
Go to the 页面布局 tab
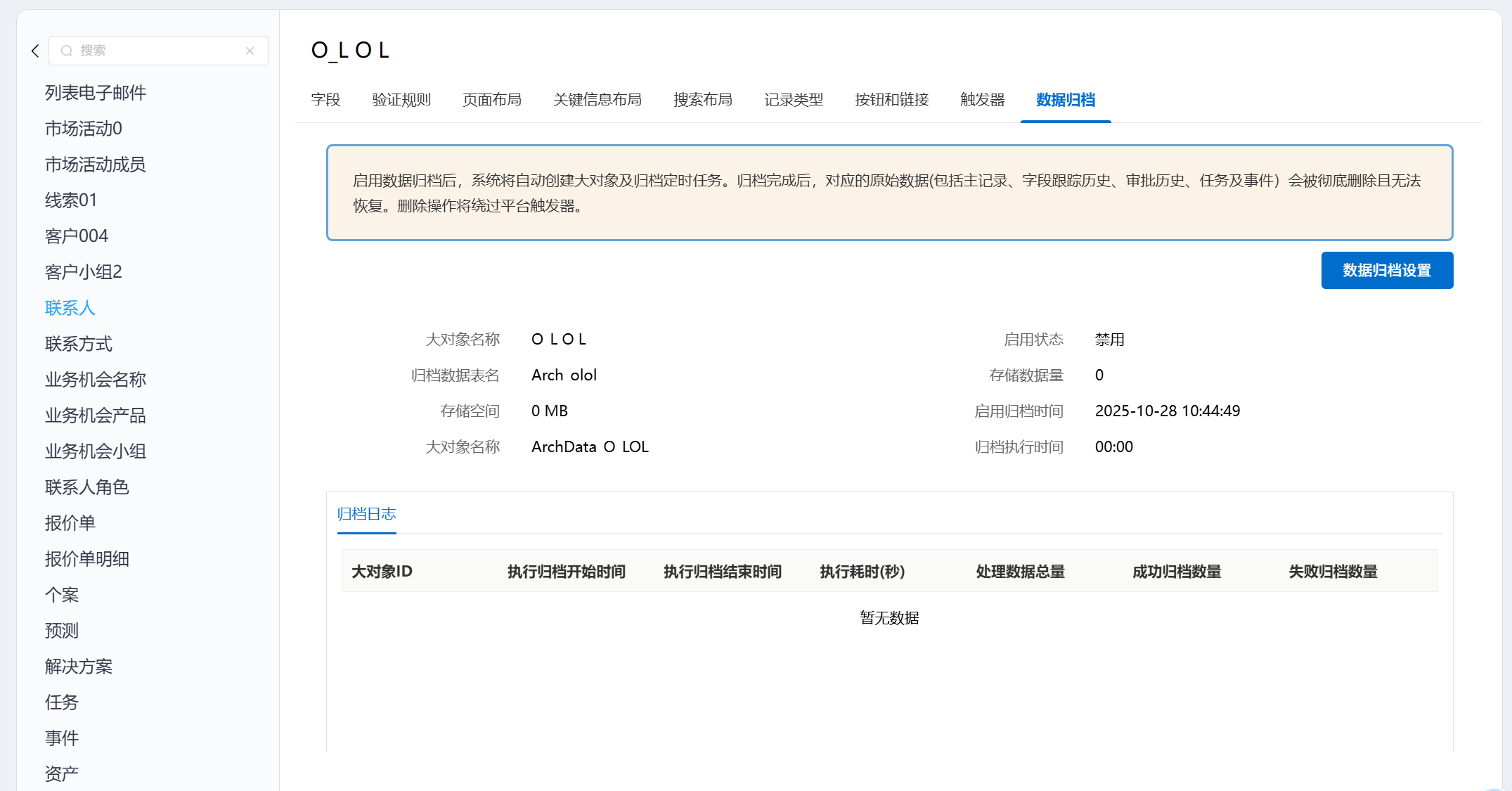point(492,100)
